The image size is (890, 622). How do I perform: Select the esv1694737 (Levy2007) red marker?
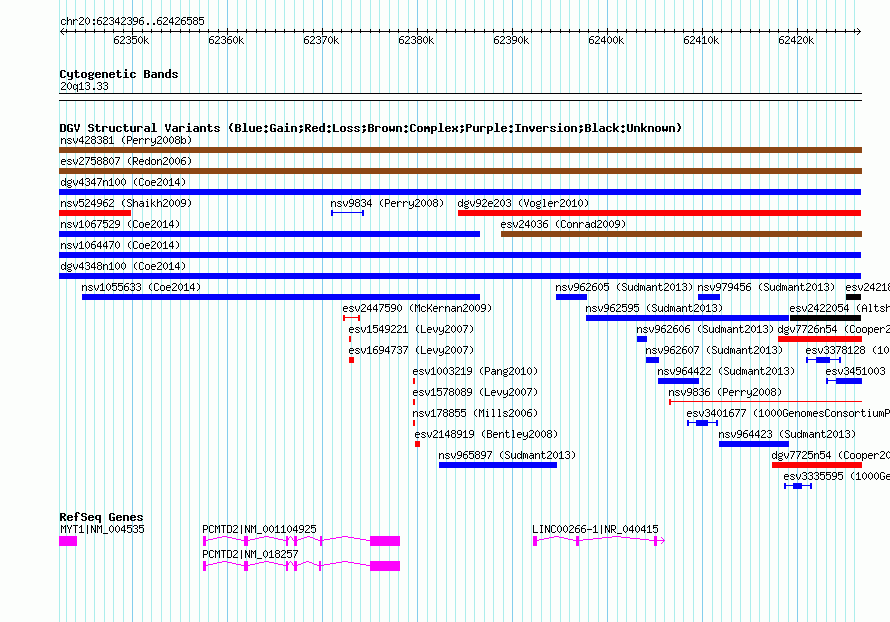351,360
